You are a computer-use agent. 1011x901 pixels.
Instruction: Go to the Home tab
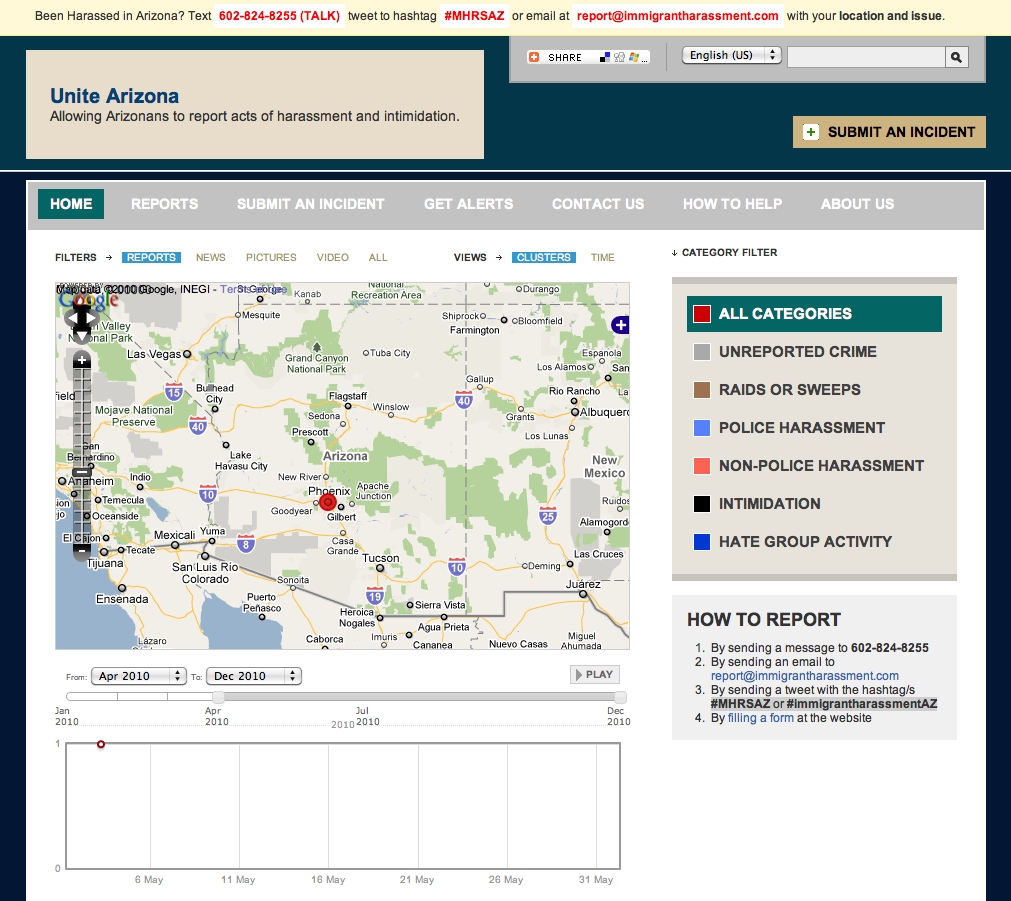71,204
